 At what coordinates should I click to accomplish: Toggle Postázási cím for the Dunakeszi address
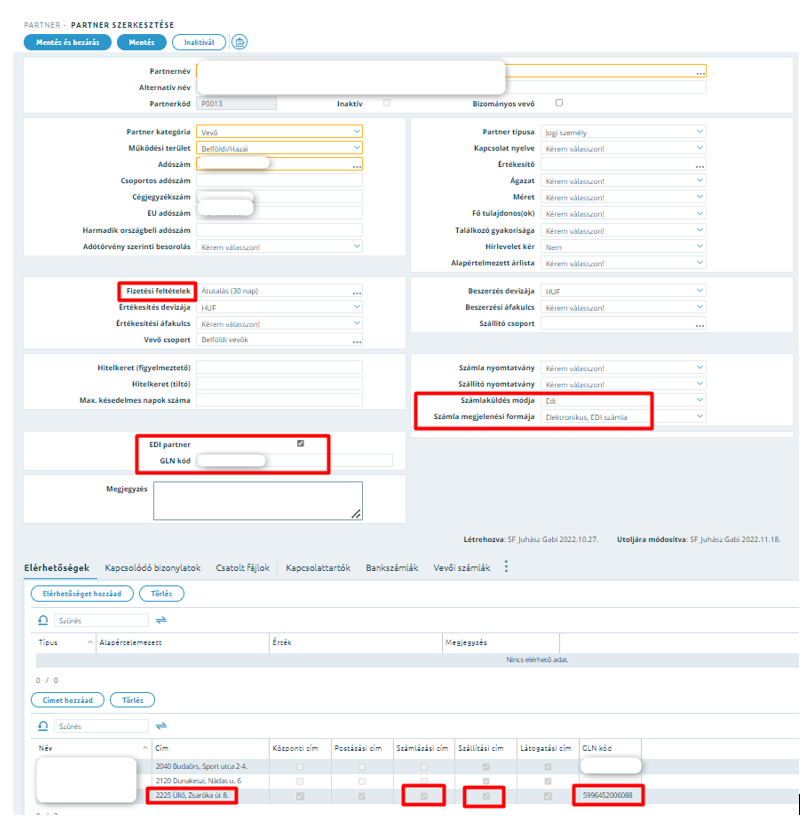point(362,782)
